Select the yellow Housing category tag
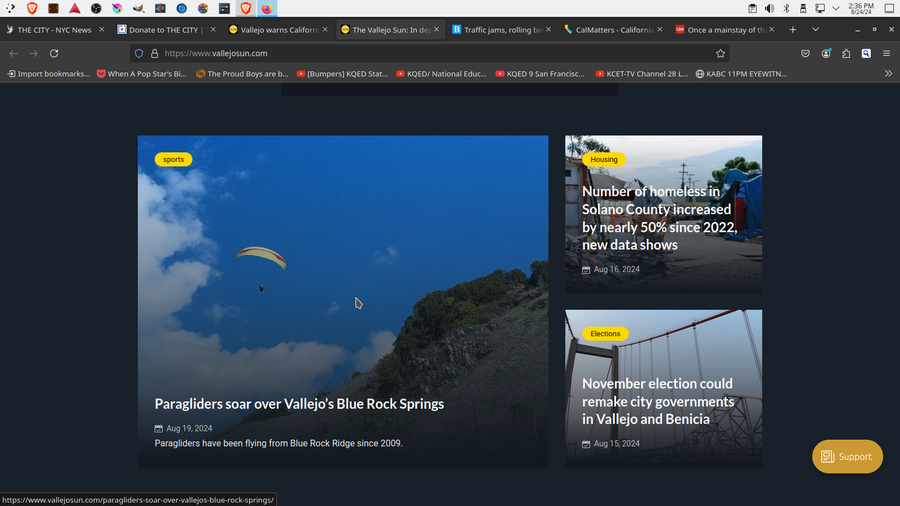This screenshot has height=506, width=900. tap(604, 159)
